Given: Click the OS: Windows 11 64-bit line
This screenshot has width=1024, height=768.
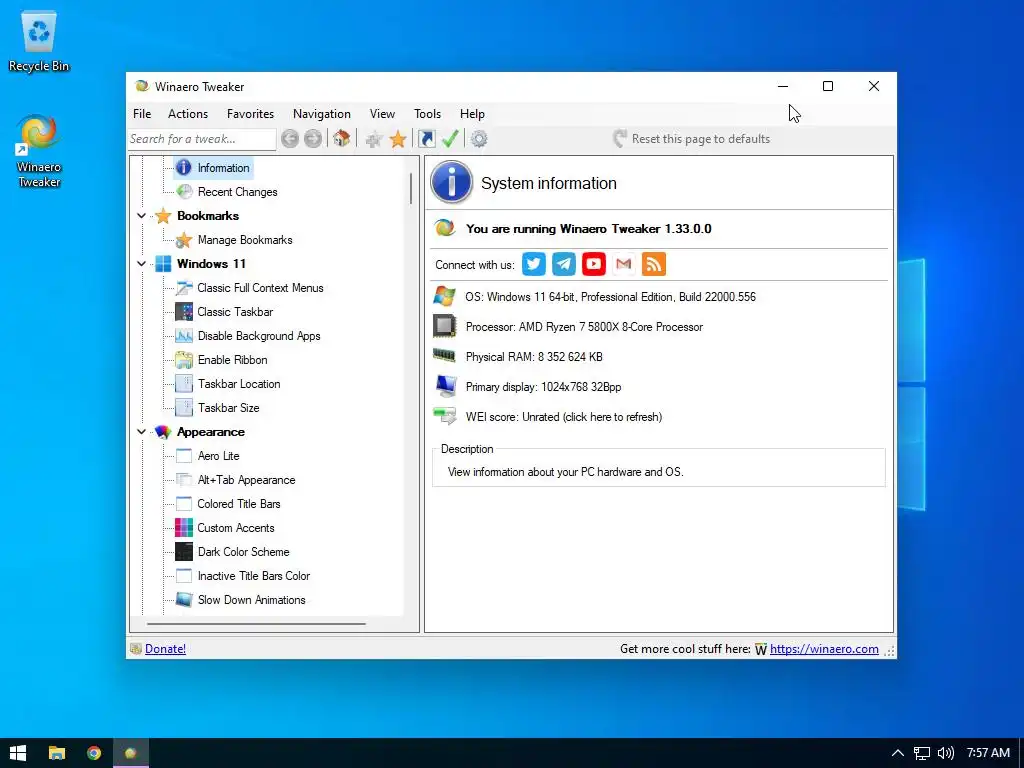Looking at the screenshot, I should [611, 296].
